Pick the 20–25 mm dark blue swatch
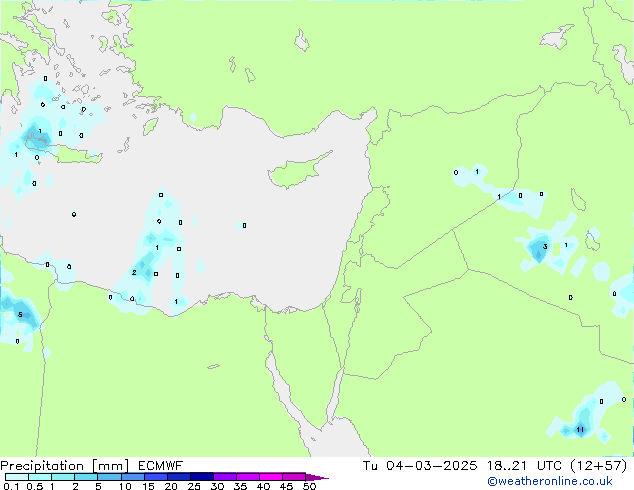This screenshot has width=634, height=490. [178, 477]
